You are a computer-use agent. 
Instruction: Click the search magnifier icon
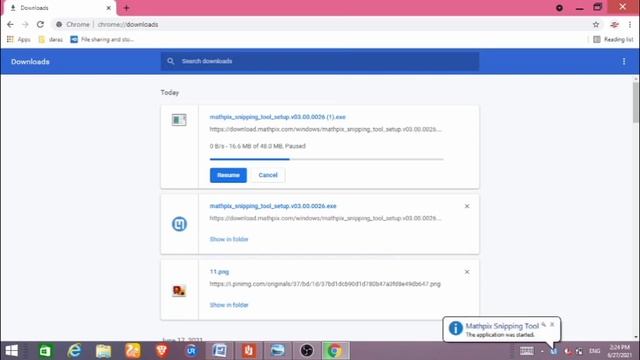[x=171, y=61]
